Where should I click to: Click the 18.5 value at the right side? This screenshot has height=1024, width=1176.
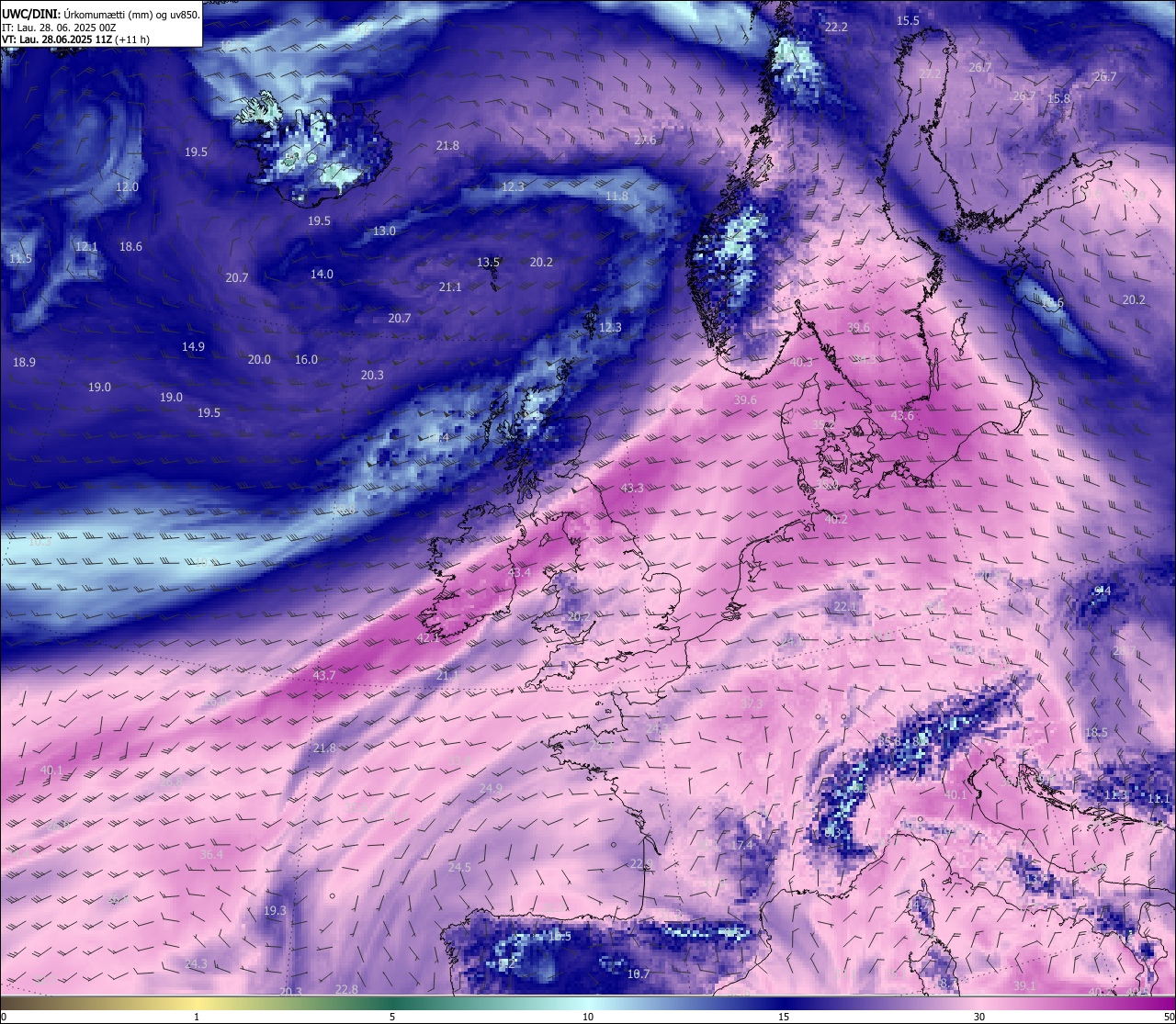pyautogui.click(x=1096, y=732)
